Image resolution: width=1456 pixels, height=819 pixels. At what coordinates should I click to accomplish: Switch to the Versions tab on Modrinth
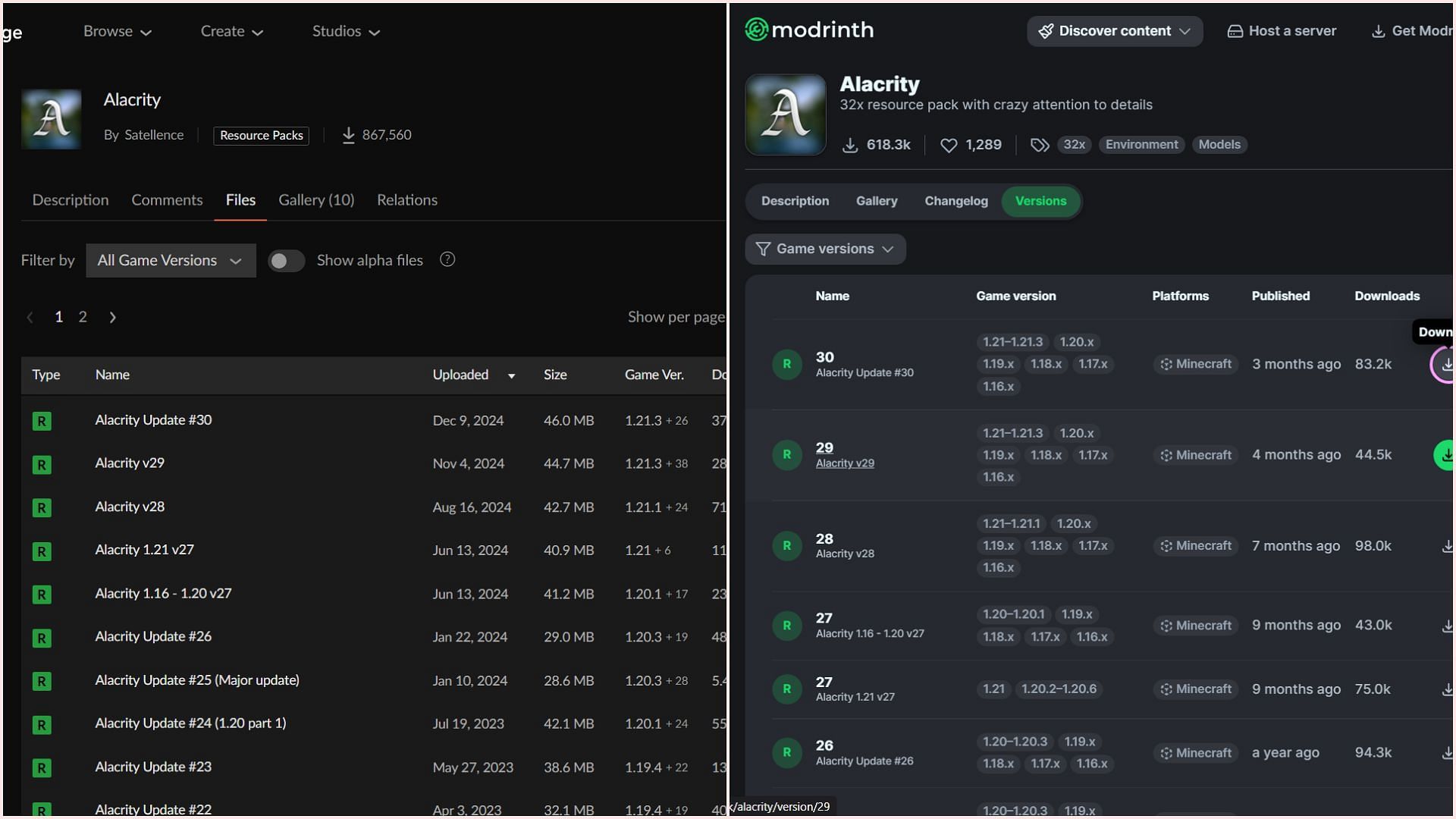[x=1041, y=201]
